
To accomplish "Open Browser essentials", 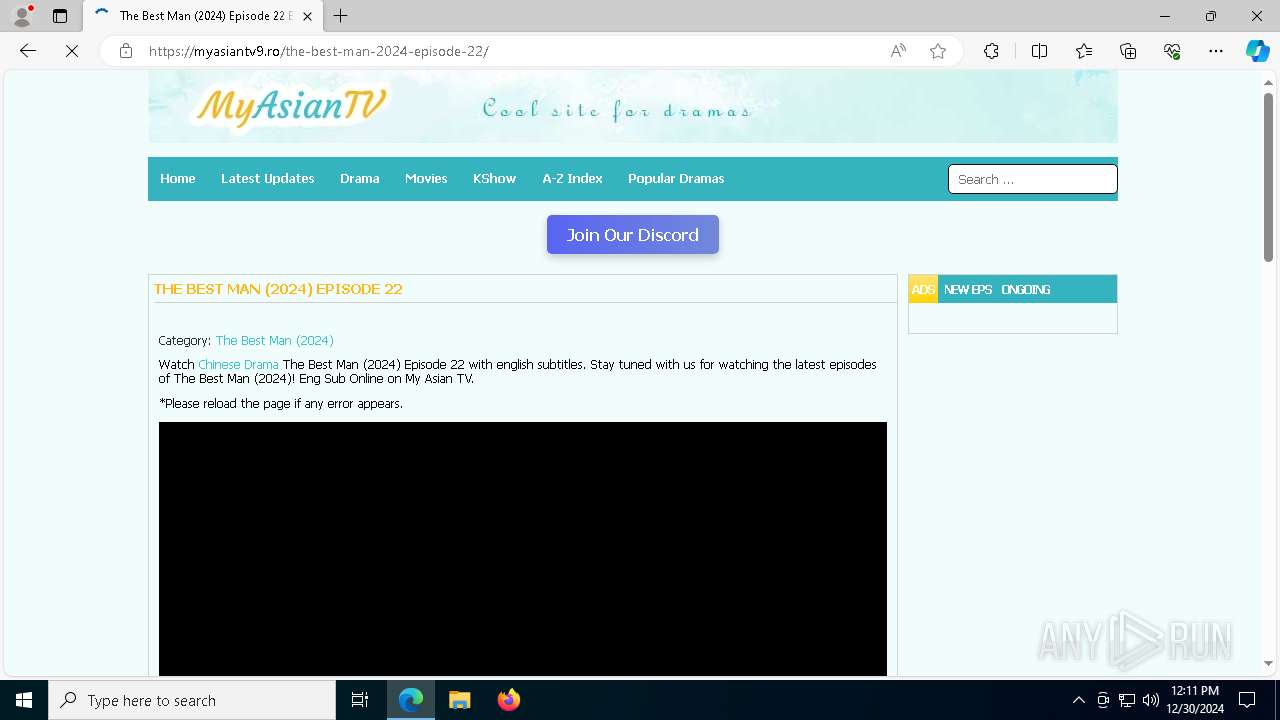I will click(x=1172, y=51).
